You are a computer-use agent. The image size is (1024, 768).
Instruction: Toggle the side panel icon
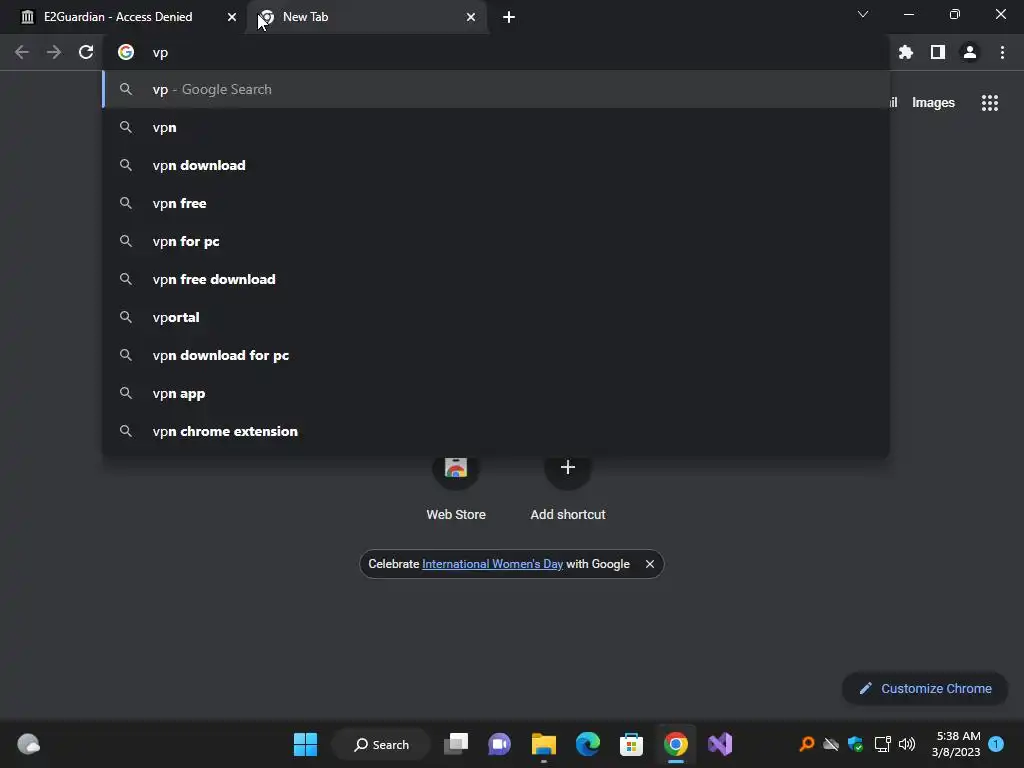tap(937, 52)
